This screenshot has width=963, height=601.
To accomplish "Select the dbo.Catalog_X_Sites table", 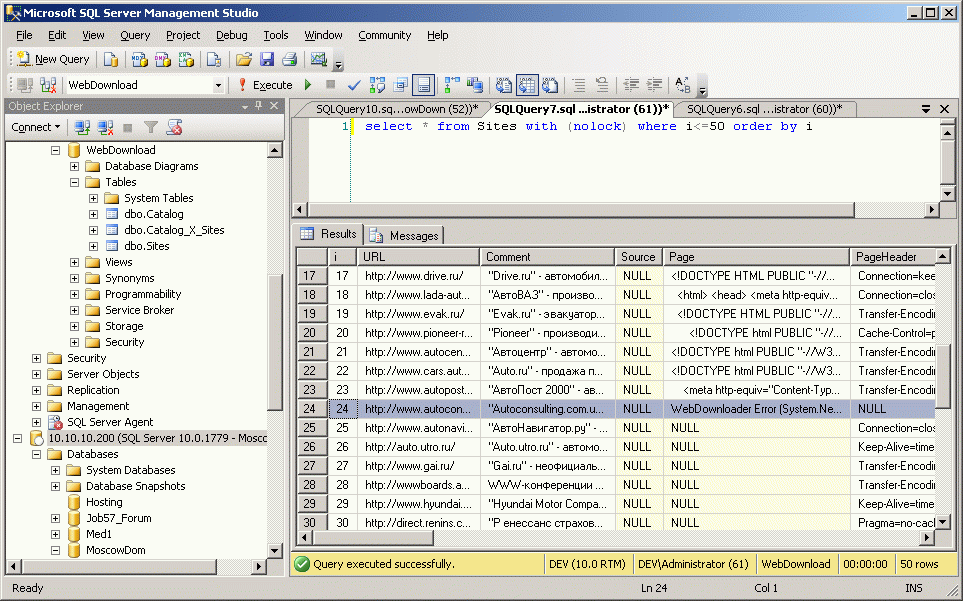I will (x=174, y=230).
